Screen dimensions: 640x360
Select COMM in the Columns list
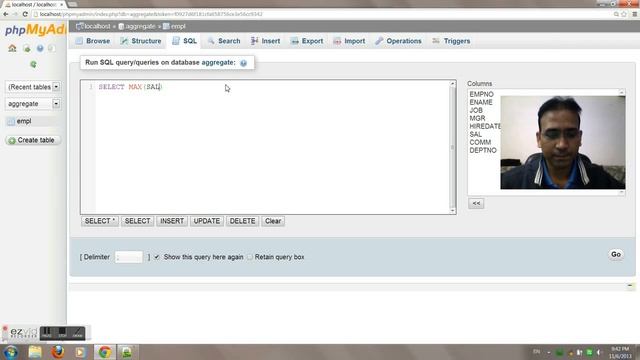point(480,142)
